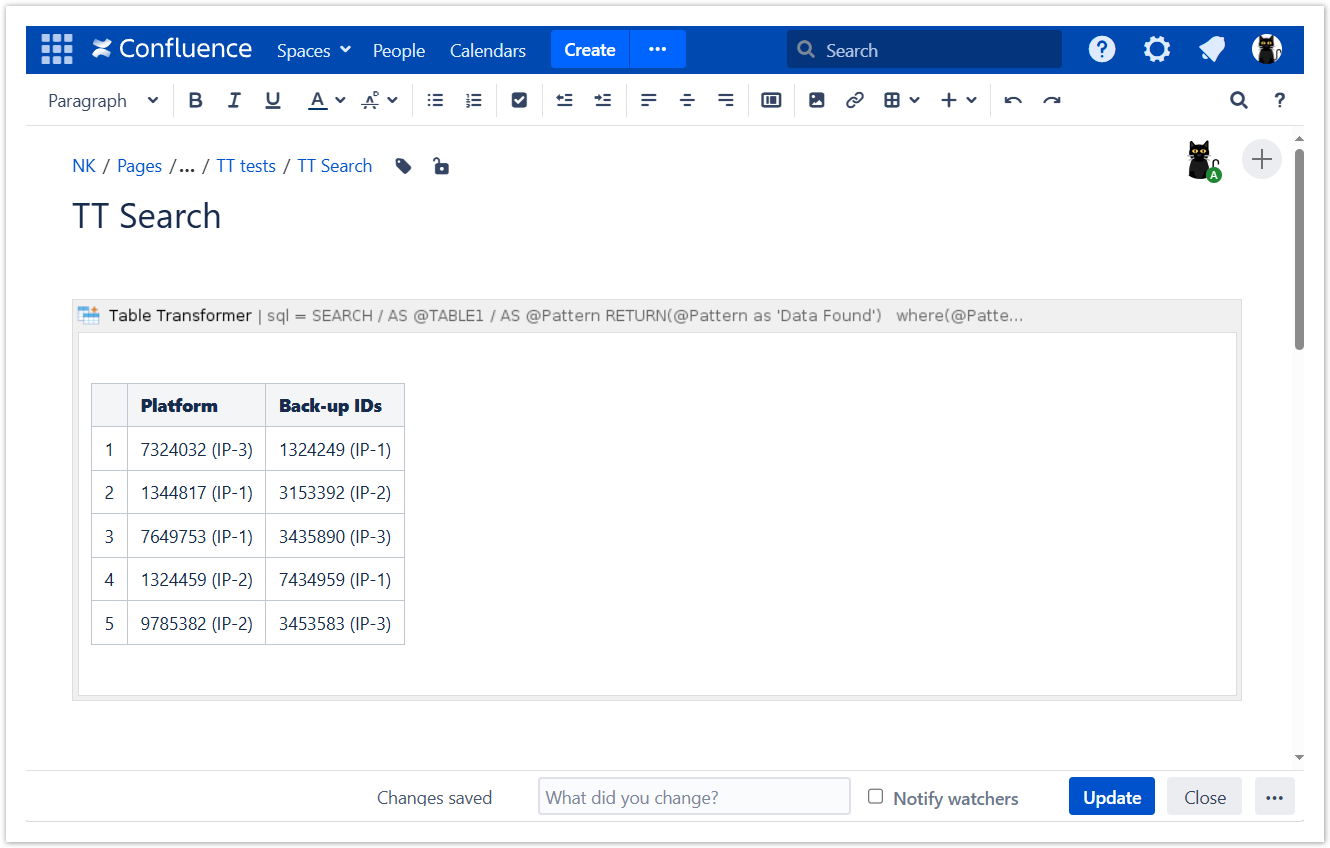Go to Calendars
This screenshot has width=1330, height=848.
[488, 50]
